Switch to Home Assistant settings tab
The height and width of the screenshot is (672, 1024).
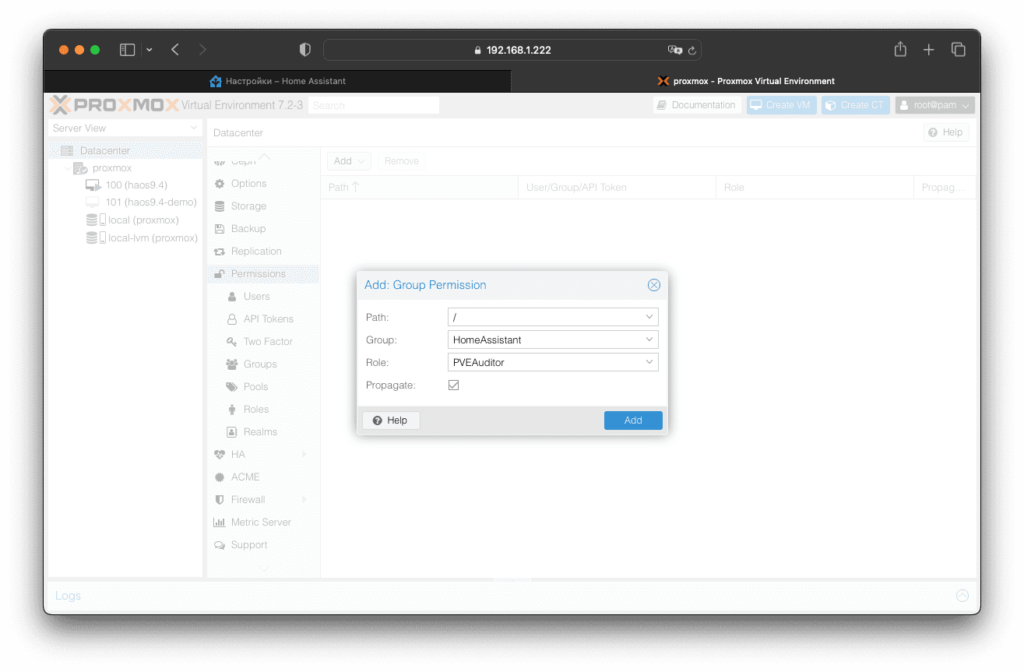pyautogui.click(x=278, y=81)
